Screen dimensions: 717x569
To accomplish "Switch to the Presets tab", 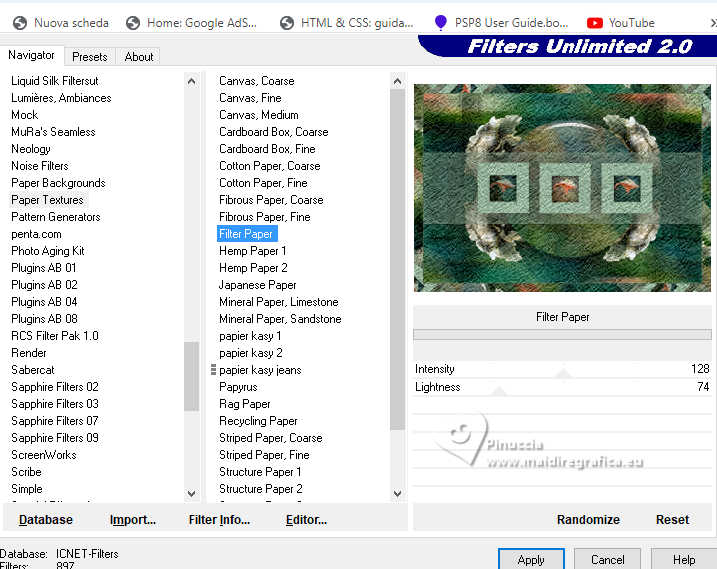I will [x=90, y=57].
